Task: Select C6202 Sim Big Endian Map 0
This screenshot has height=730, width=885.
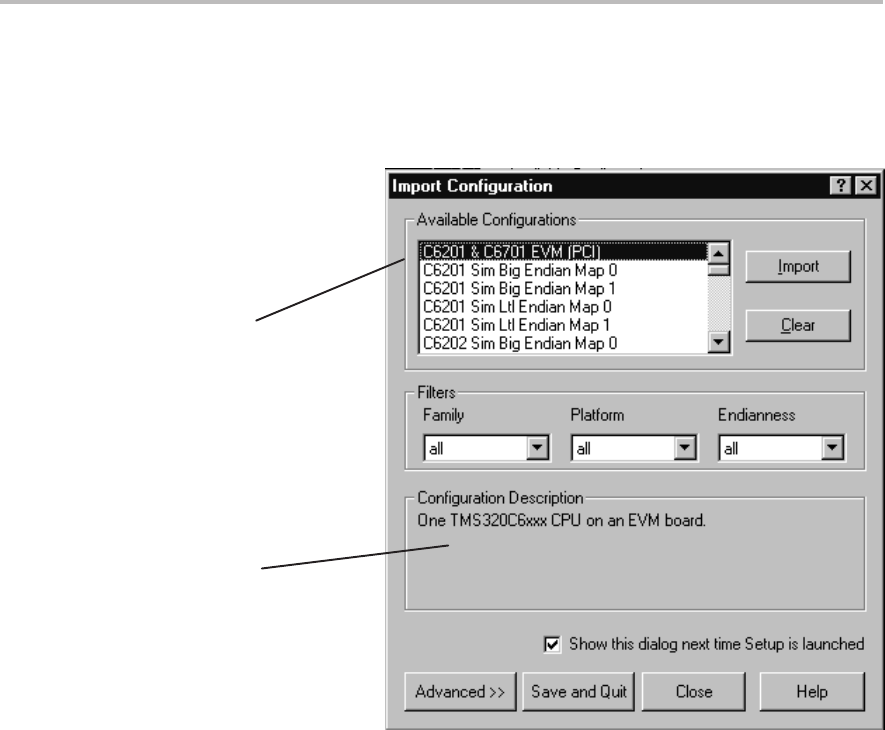Action: coord(563,343)
